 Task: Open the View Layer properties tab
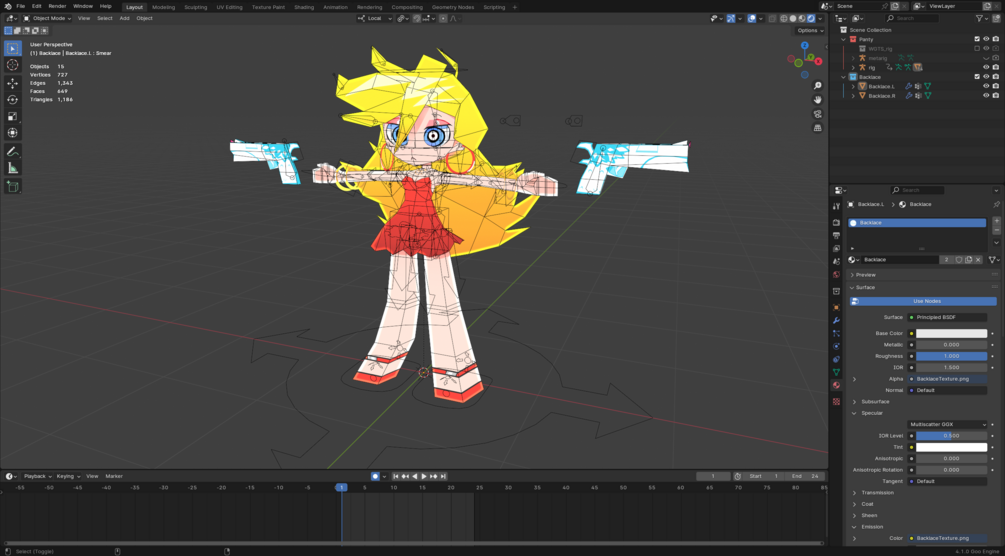tap(836, 248)
